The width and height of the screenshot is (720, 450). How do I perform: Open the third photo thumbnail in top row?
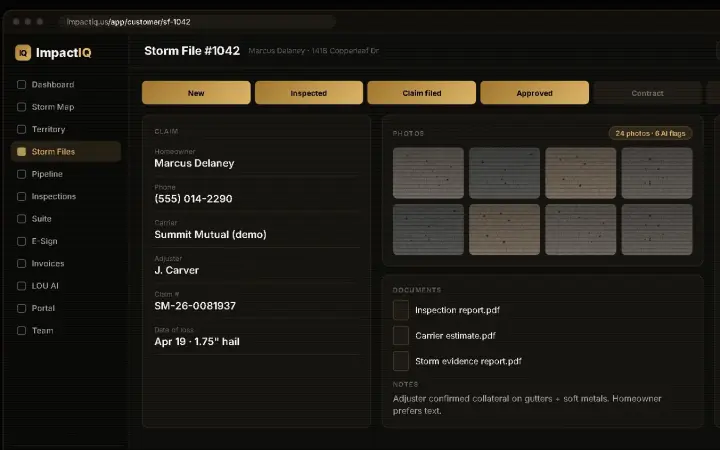point(581,173)
